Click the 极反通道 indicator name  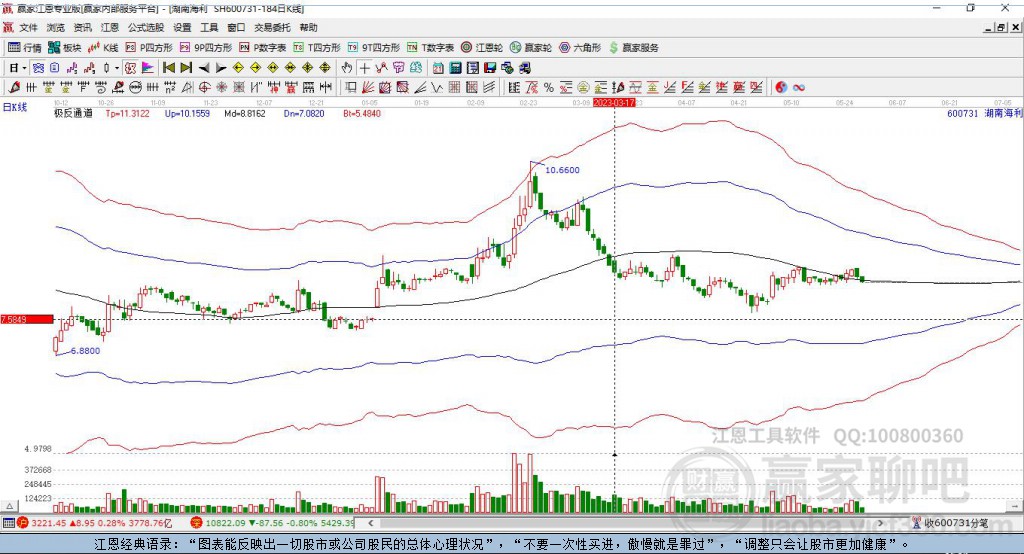(x=73, y=114)
